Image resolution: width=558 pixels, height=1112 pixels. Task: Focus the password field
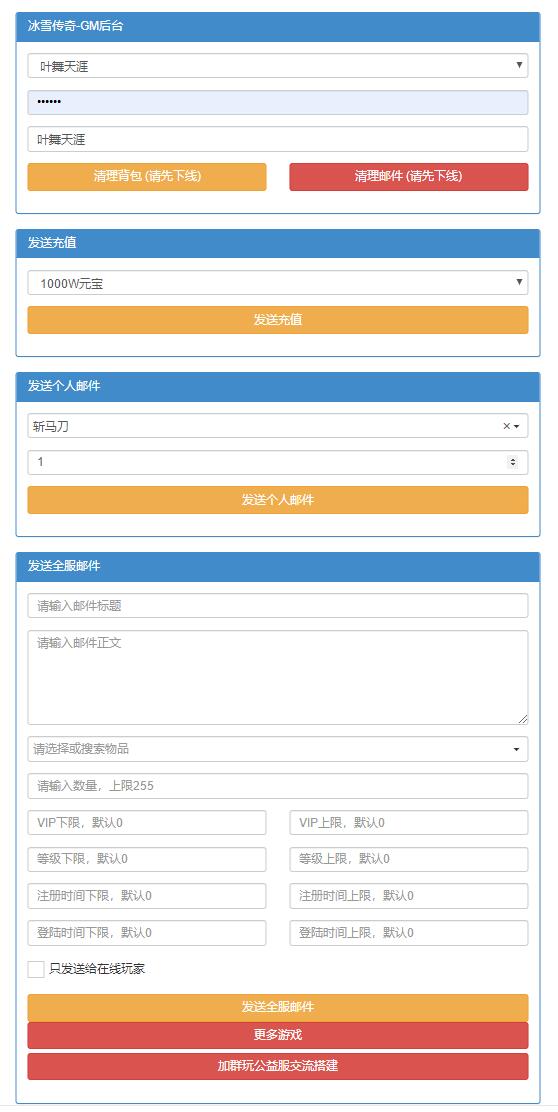click(278, 103)
